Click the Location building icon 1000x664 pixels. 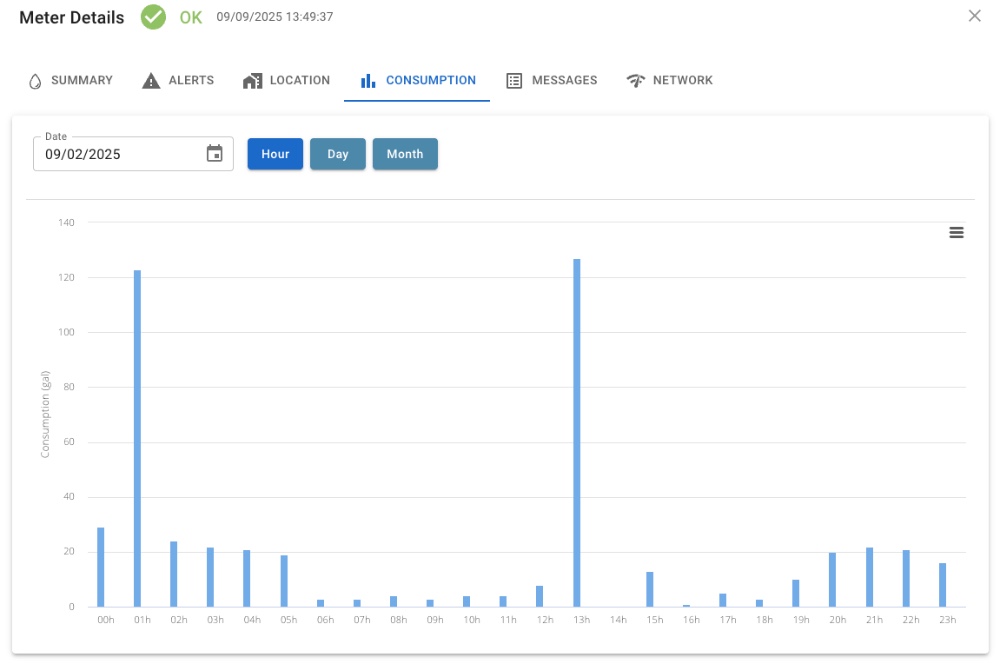click(x=252, y=80)
